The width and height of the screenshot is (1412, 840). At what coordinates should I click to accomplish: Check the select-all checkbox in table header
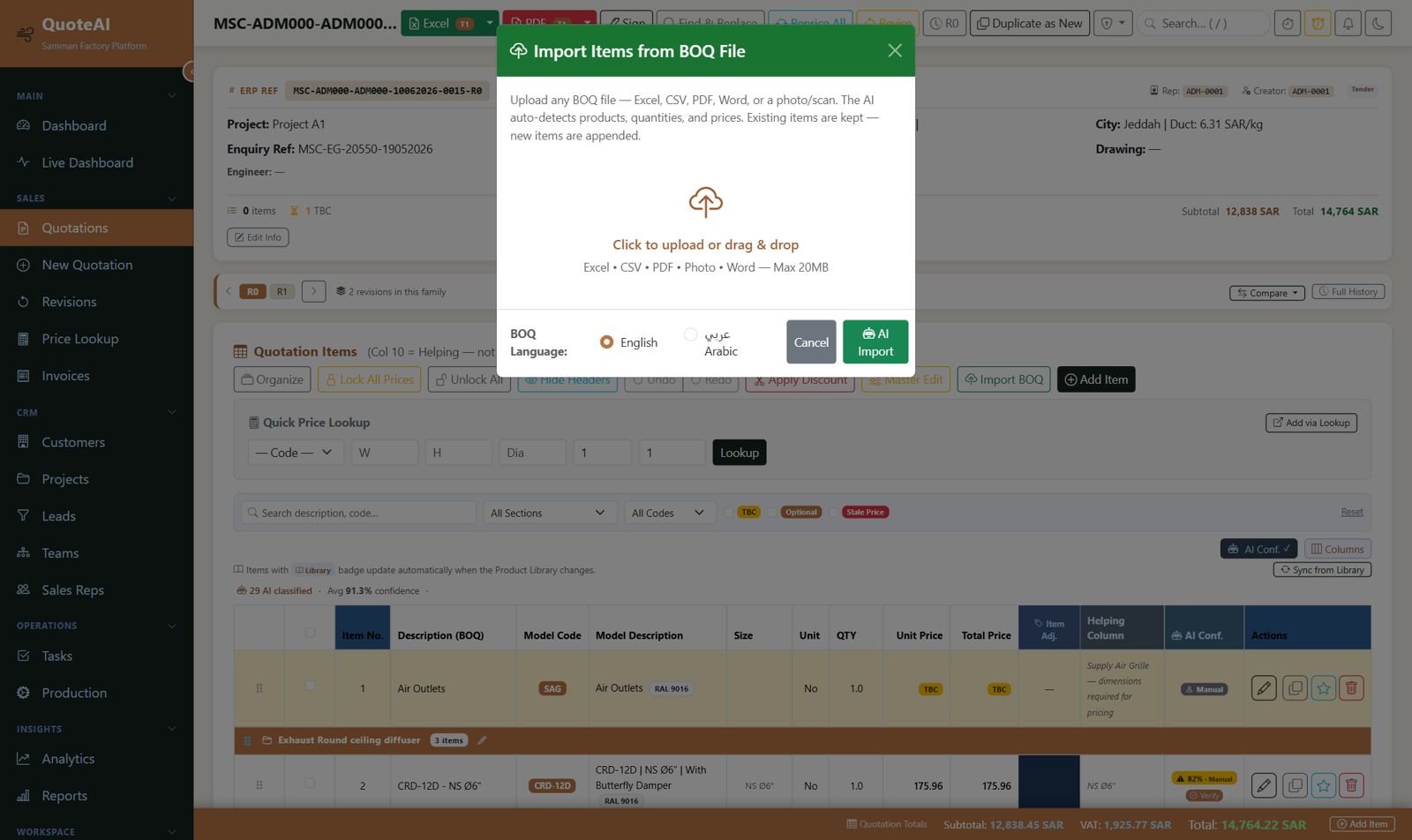(310, 633)
